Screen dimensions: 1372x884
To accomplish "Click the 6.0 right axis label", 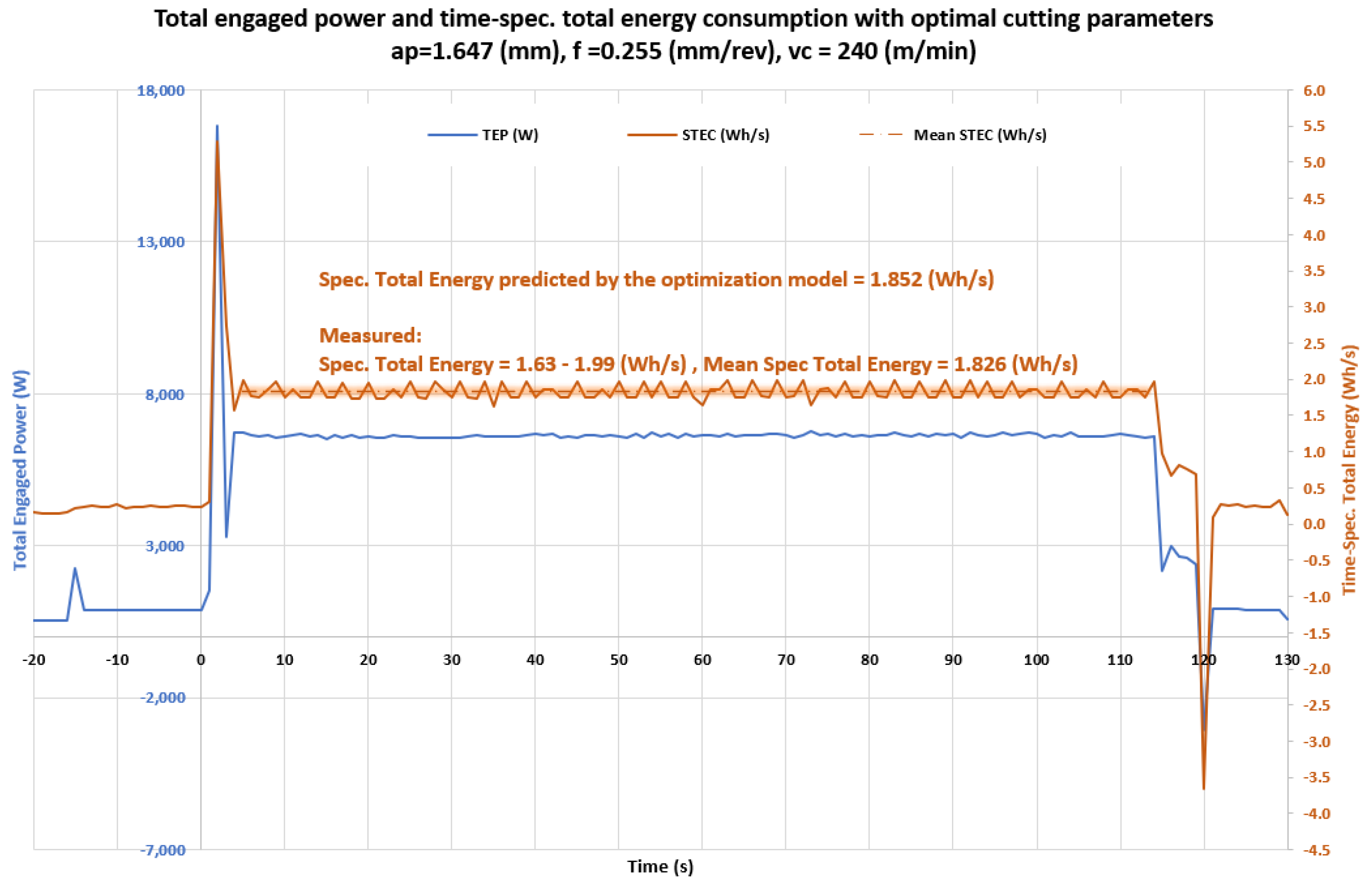I will point(1314,91).
